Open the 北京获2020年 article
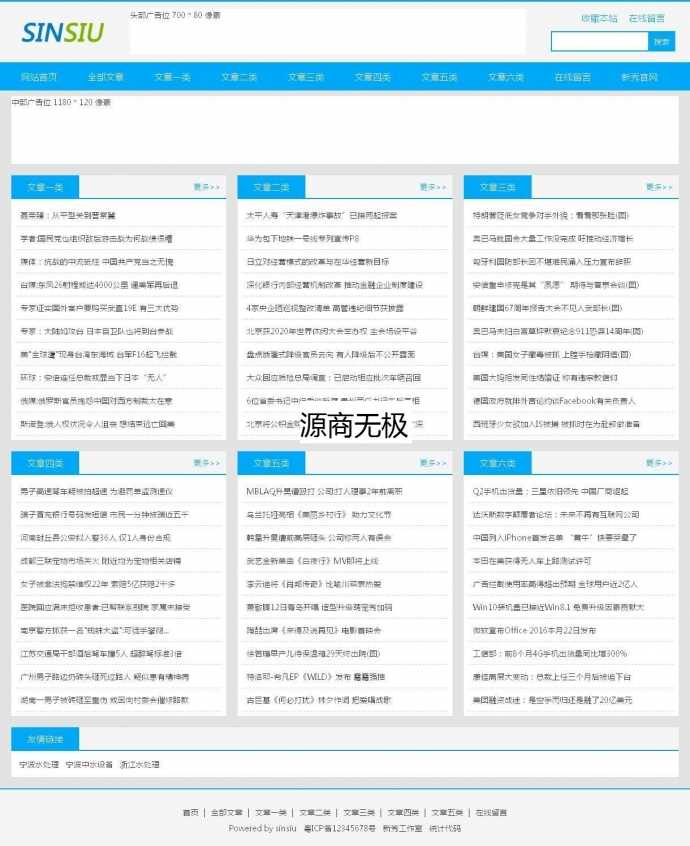The height and width of the screenshot is (846, 690). tap(332, 331)
